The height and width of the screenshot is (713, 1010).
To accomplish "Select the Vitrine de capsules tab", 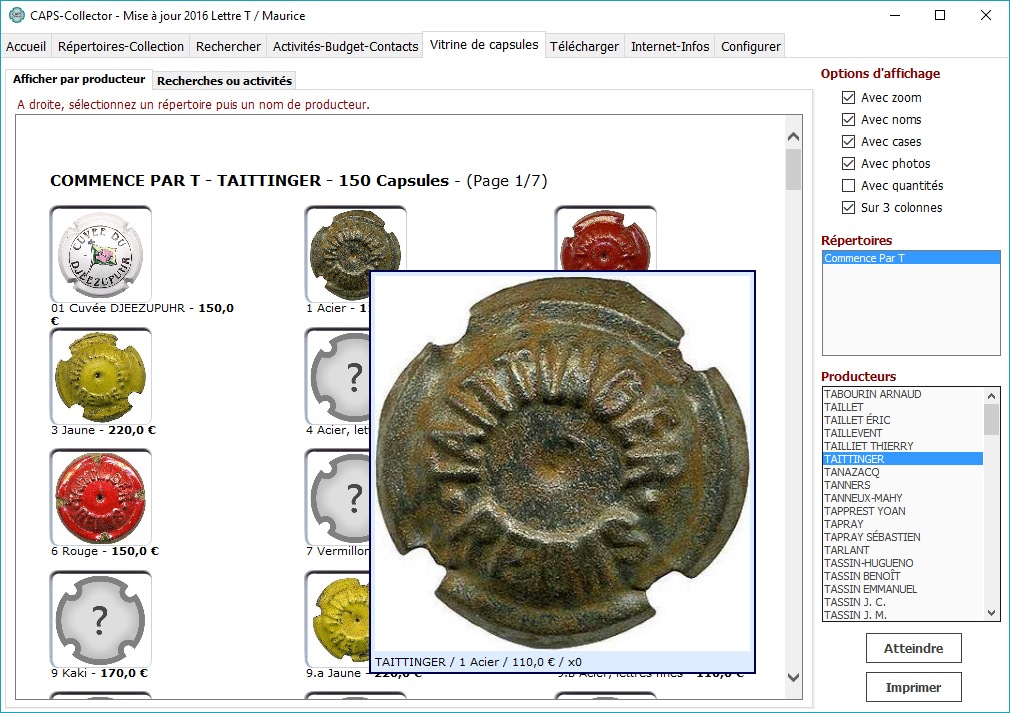I will (484, 44).
